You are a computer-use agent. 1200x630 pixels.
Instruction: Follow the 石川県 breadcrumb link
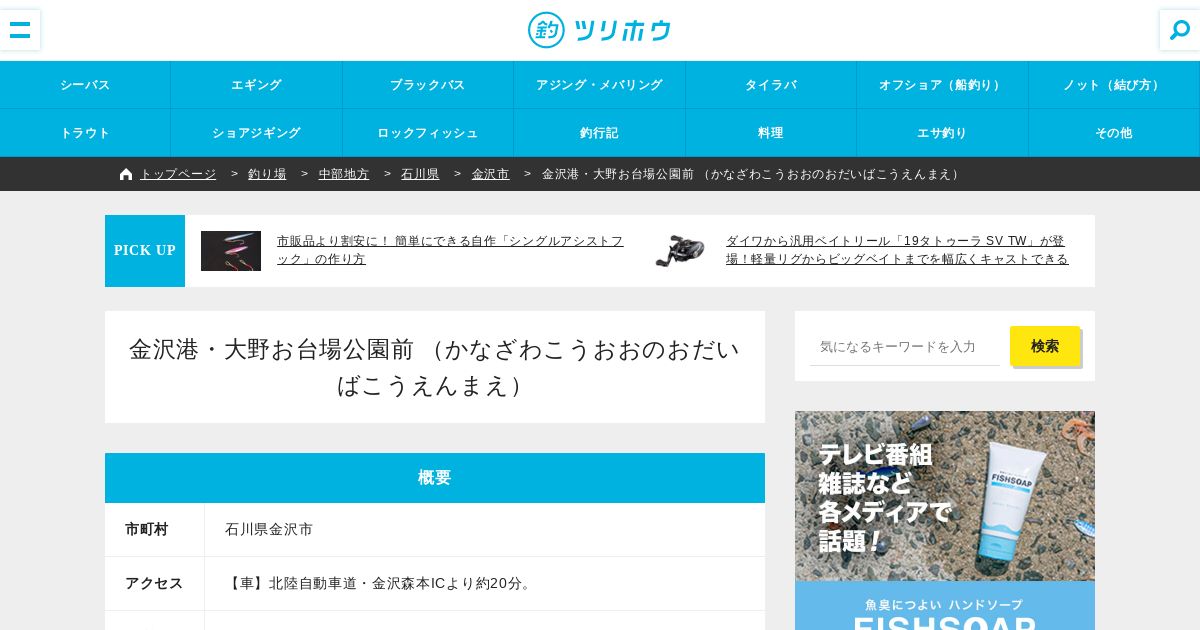420,174
